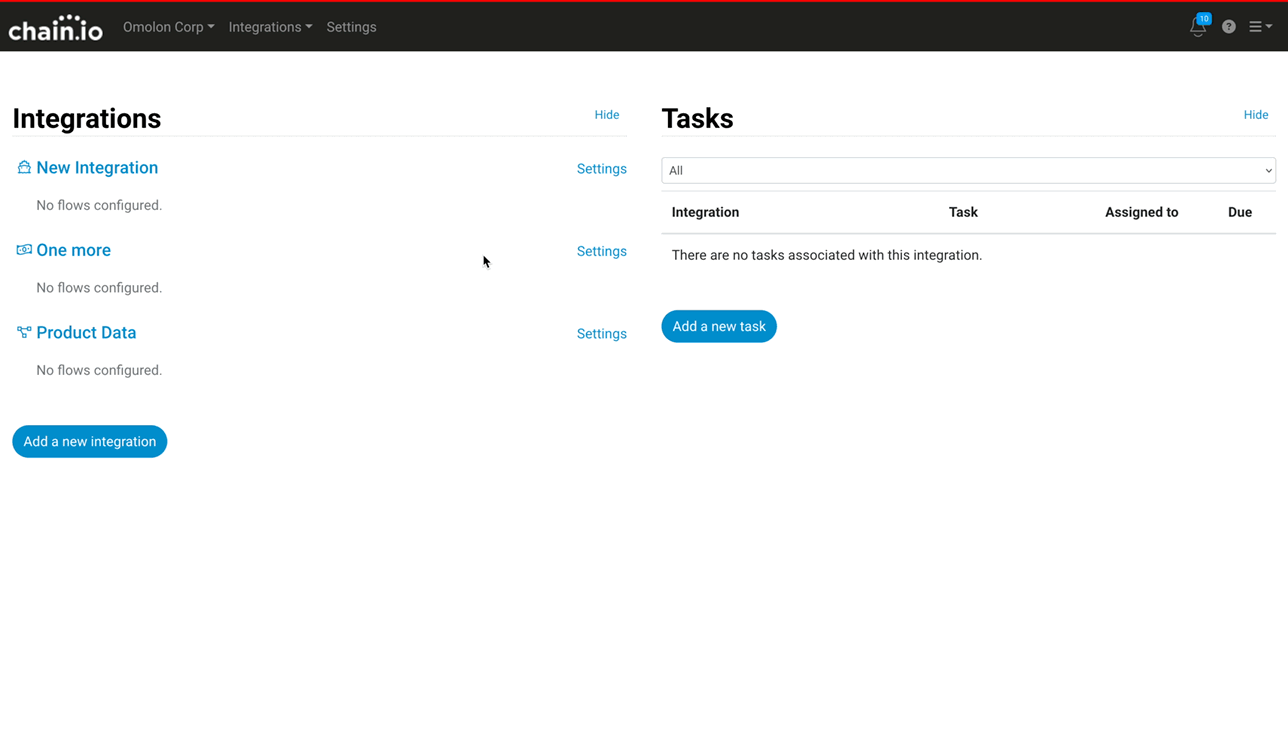This screenshot has width=1288, height=732.
Task: Click No flows configured under New Integration
Action: 99,205
